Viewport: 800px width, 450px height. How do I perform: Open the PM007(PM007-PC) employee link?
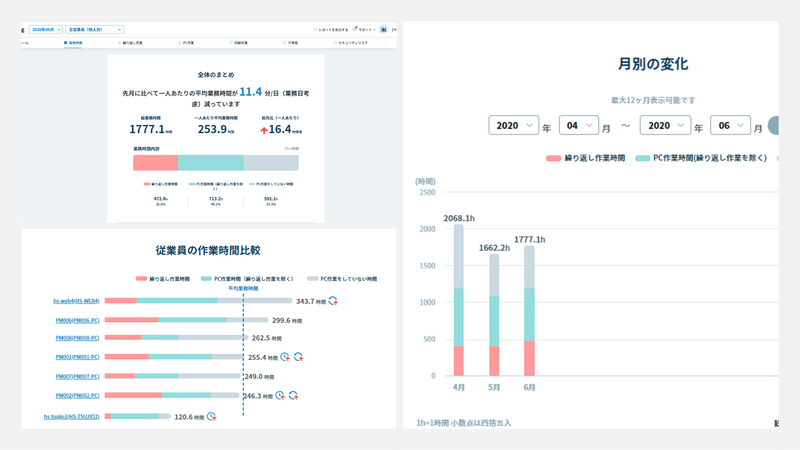tap(78, 377)
